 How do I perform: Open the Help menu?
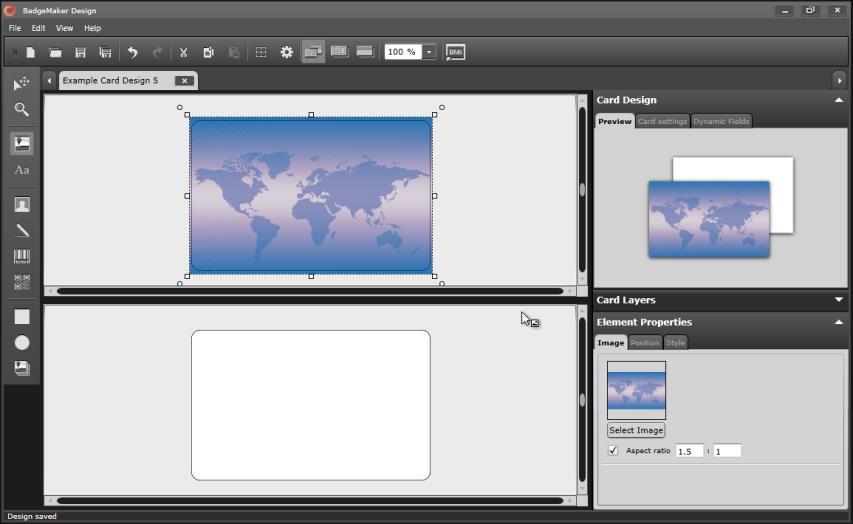92,28
